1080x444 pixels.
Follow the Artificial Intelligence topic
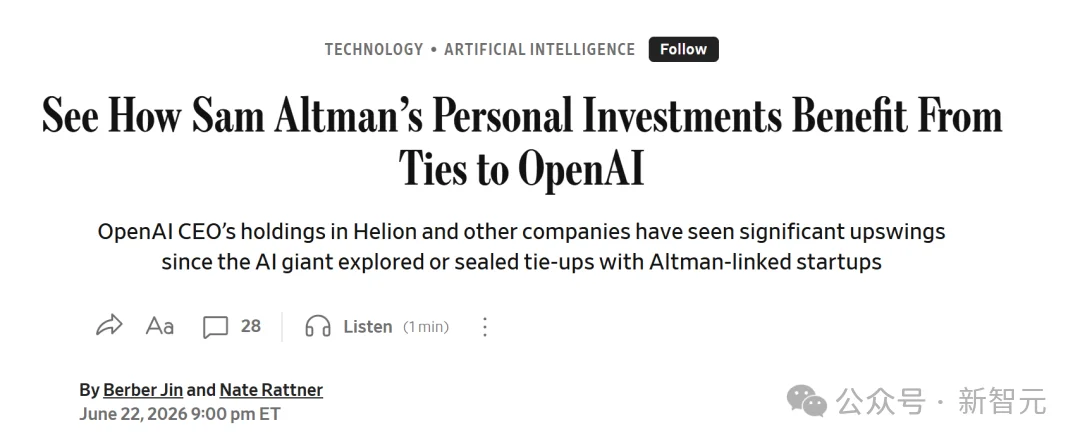[x=683, y=50]
